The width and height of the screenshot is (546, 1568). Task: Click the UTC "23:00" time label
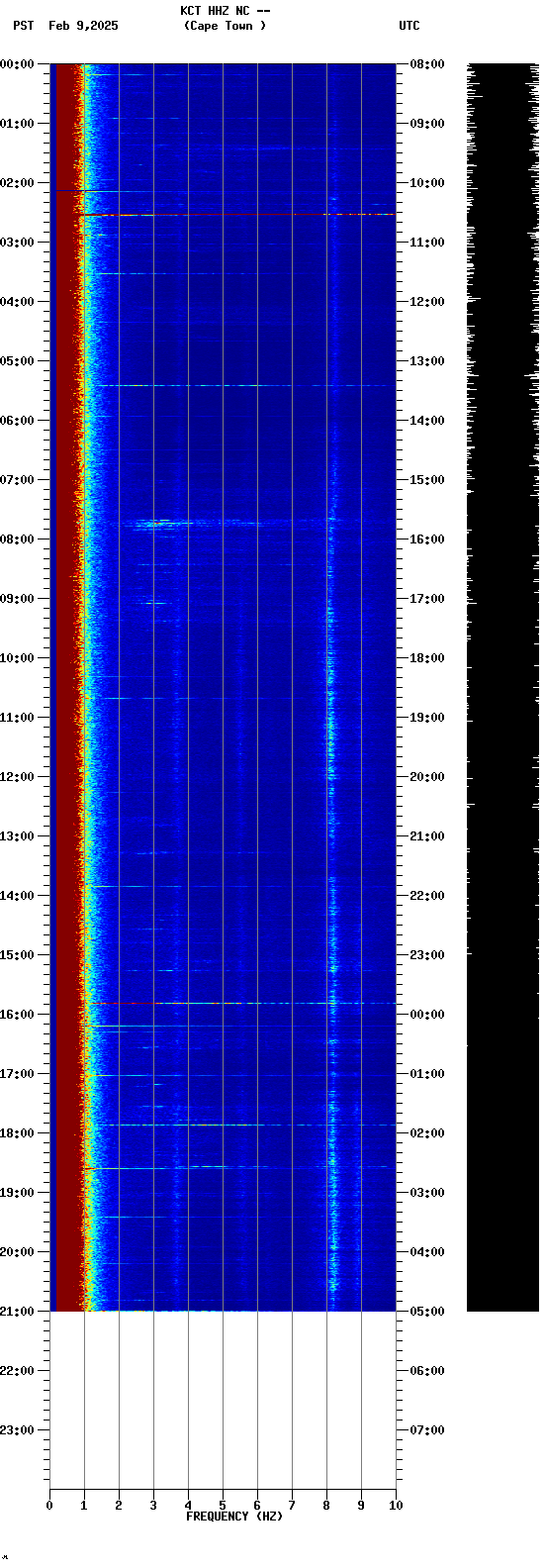(427, 955)
